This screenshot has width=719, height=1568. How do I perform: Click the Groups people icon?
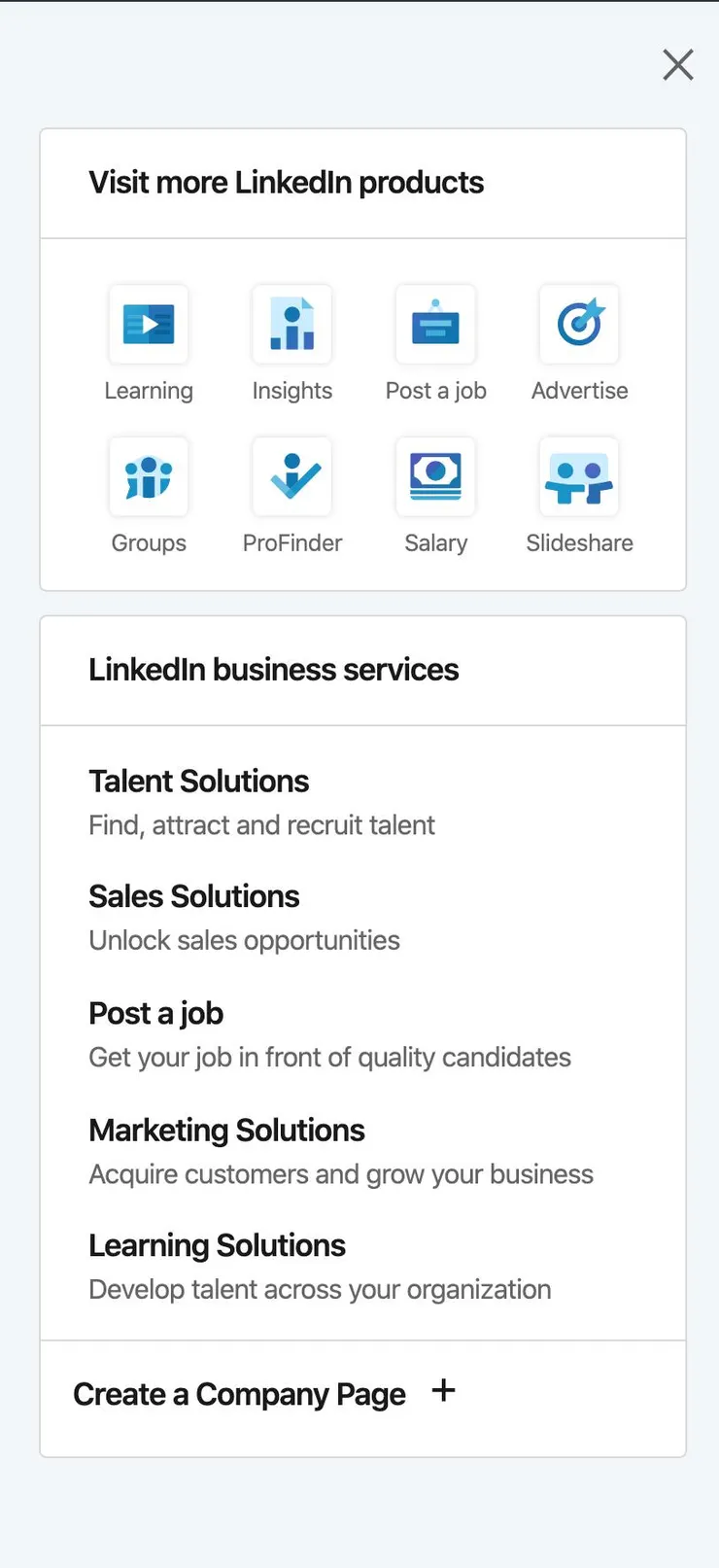(x=149, y=477)
